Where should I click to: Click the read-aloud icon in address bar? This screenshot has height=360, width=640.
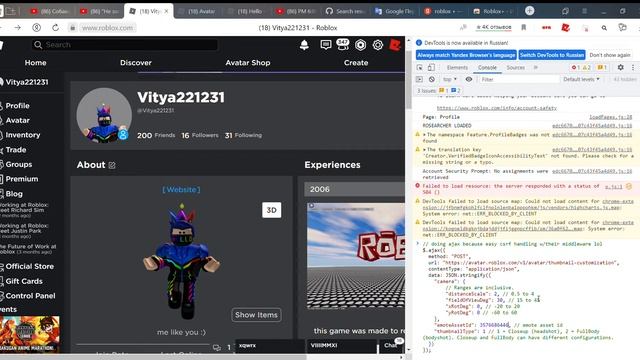pos(463,27)
